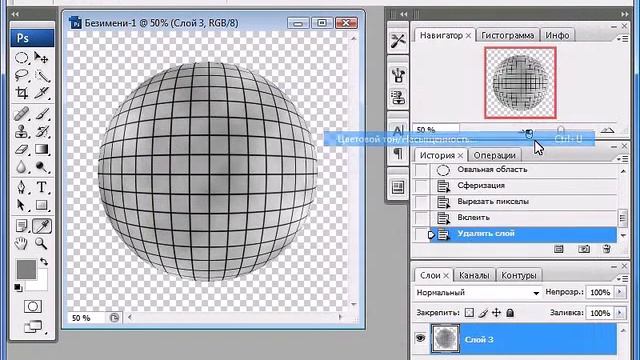Collapse the right panel dock arrows
Image resolution: width=640 pixels, height=360 pixels.
pos(625,14)
